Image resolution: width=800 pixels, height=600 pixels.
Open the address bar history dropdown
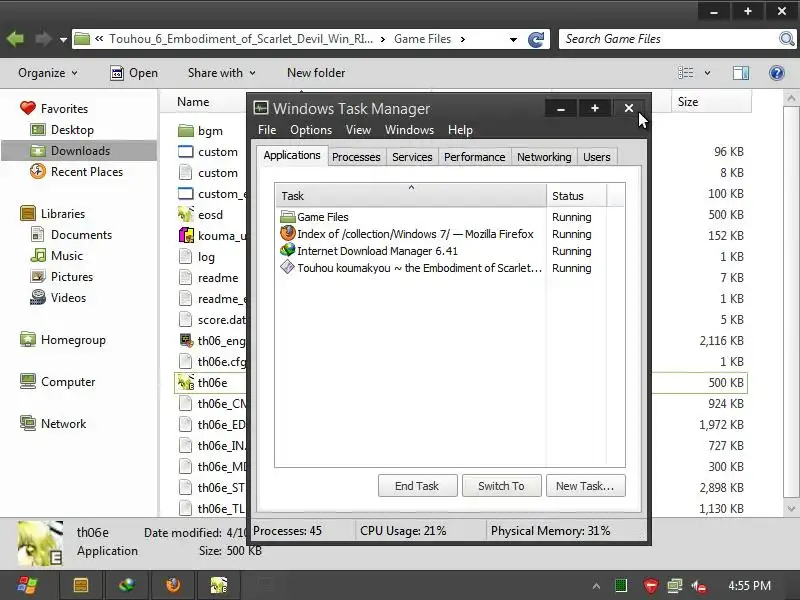click(x=513, y=39)
